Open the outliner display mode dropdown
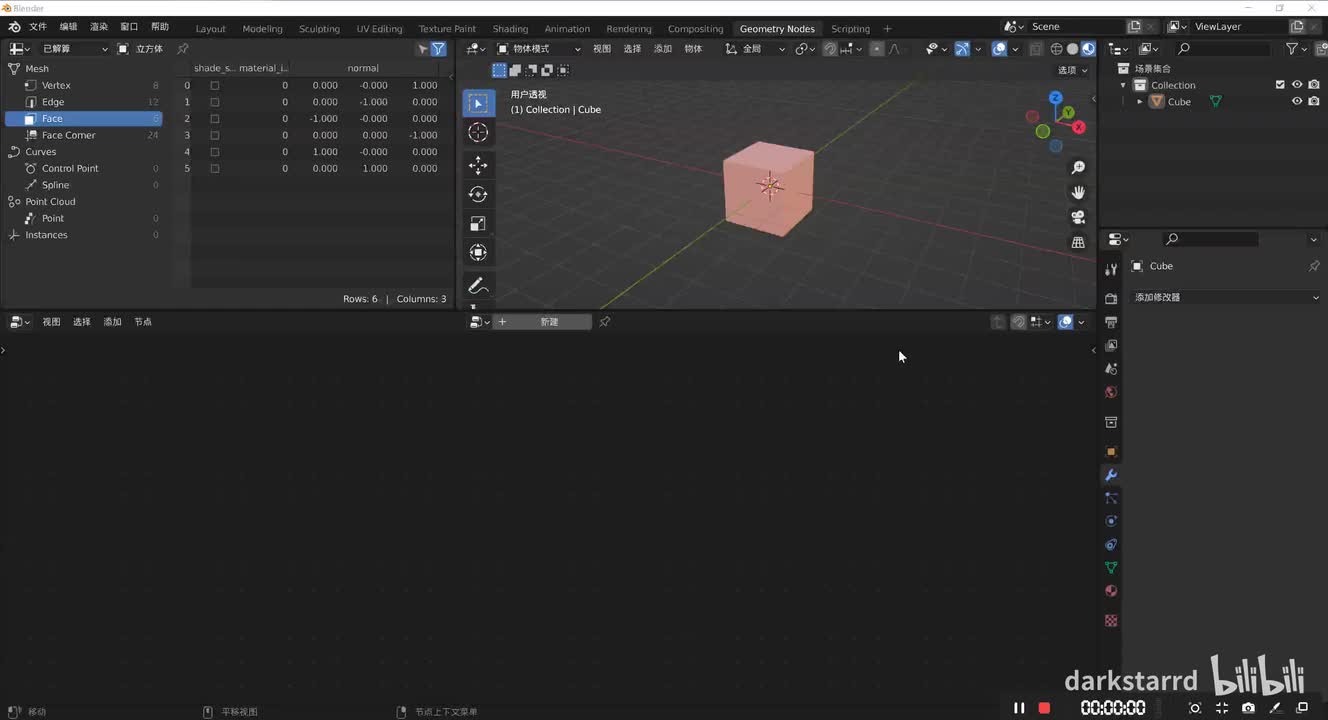 [1151, 48]
